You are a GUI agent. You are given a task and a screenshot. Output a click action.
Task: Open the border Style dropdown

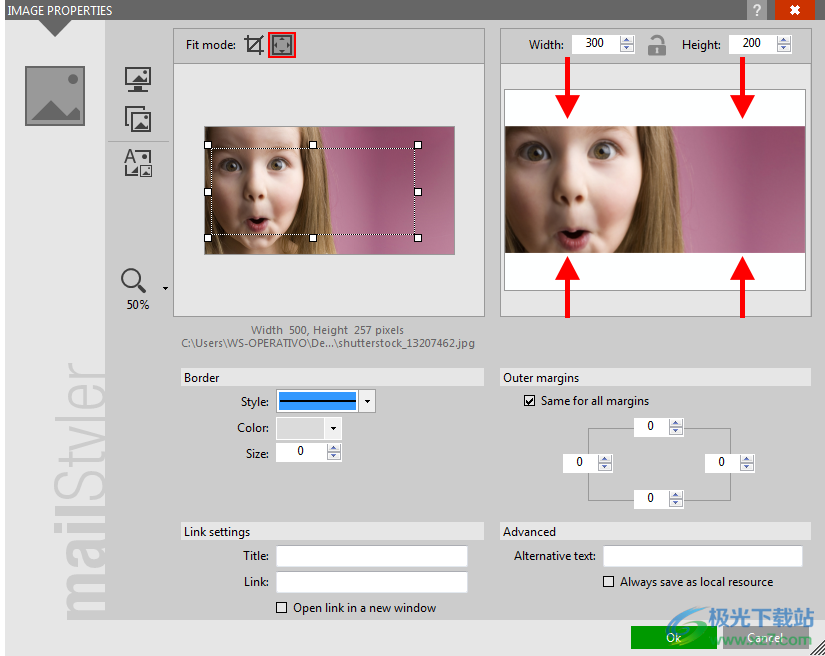[368, 402]
